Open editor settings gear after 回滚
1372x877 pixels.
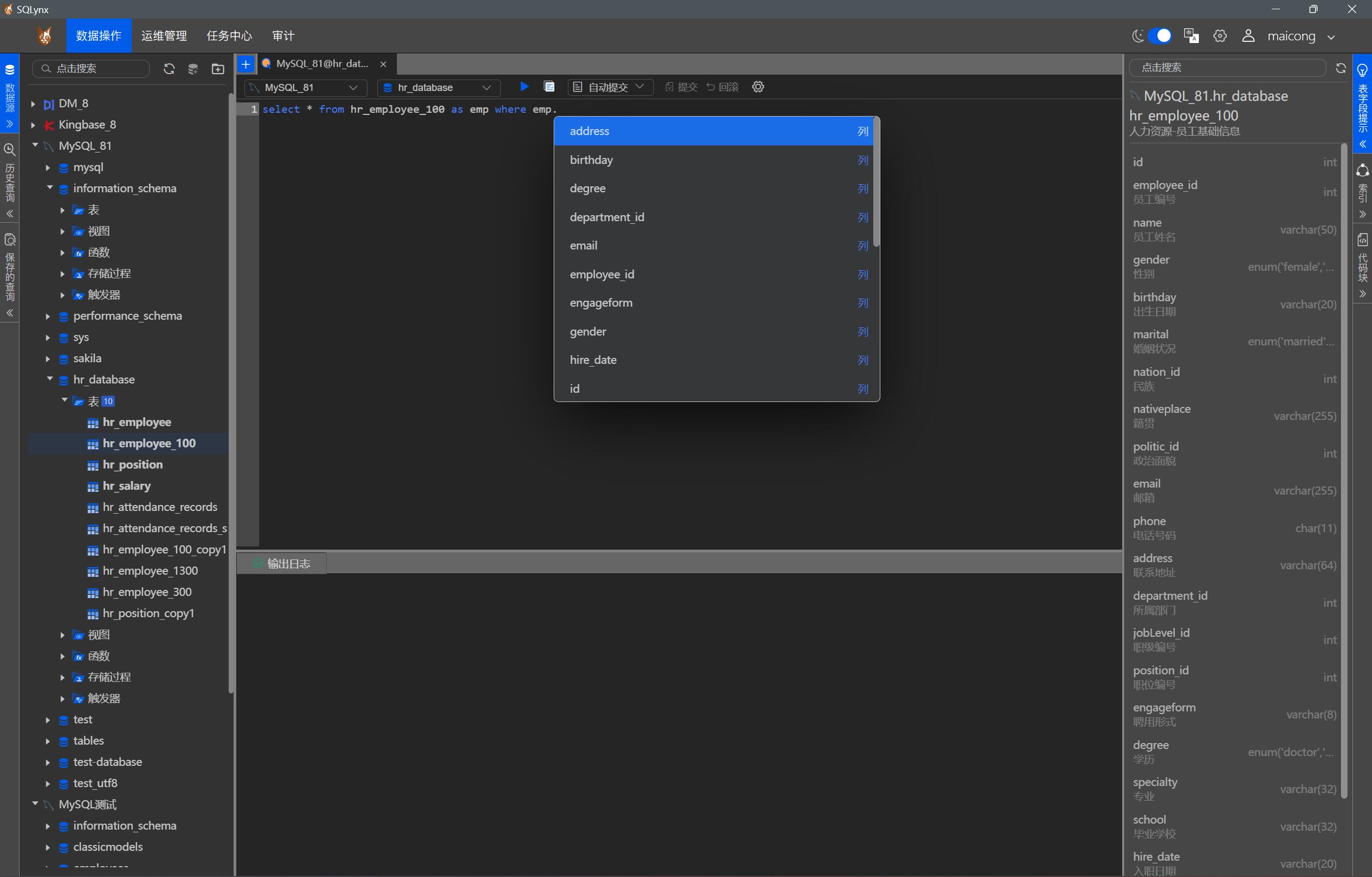[x=758, y=87]
